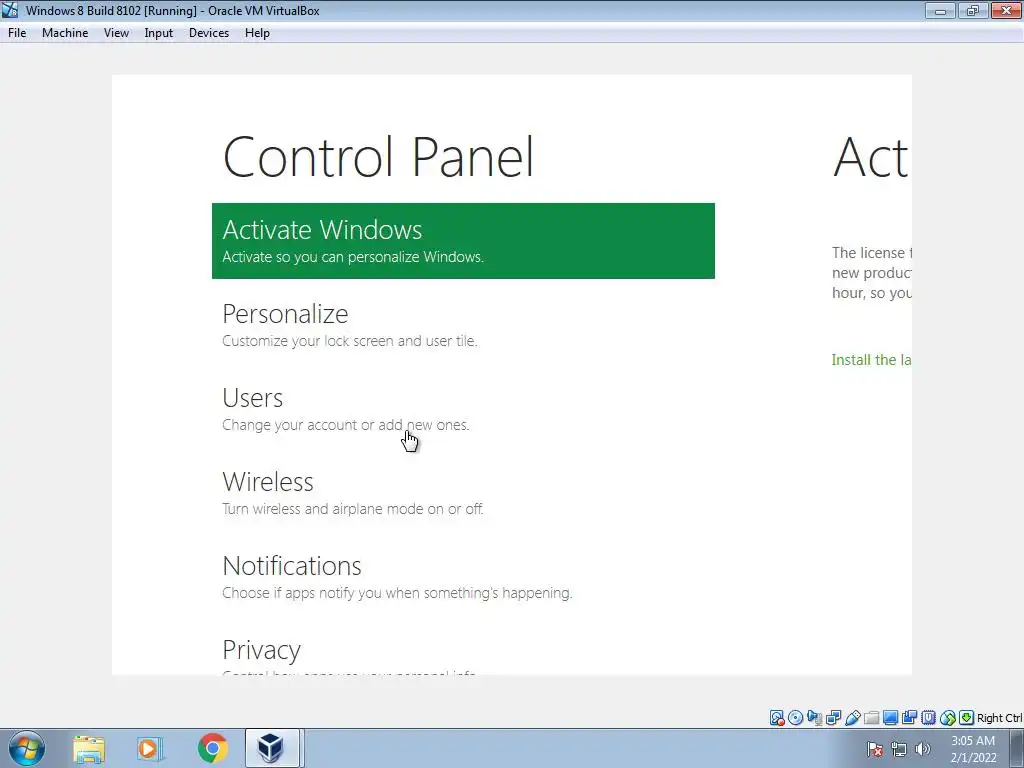1024x768 pixels.
Task: Click the CPU virtualization chip indicator
Action: [928, 718]
